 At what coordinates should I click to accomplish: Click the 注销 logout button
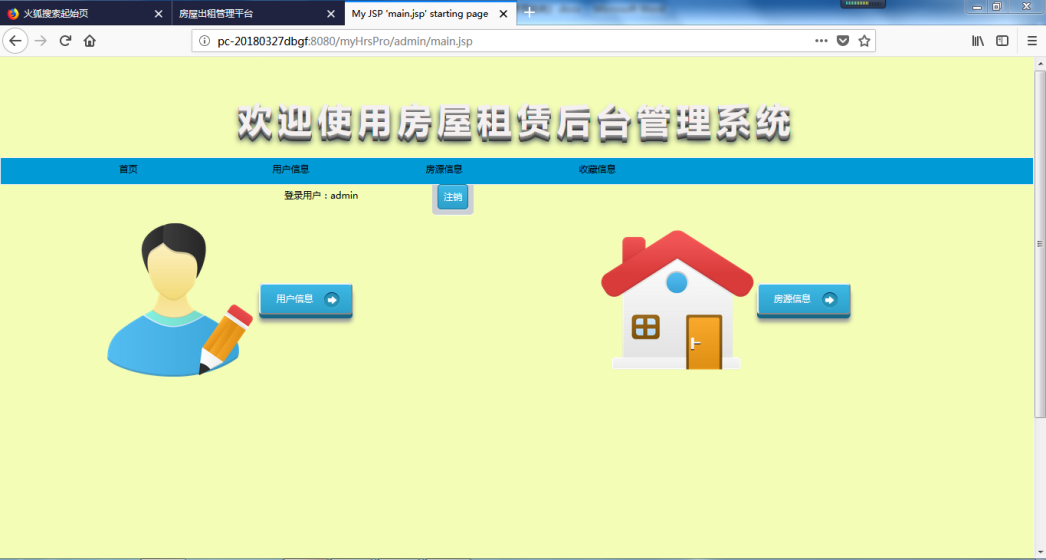coord(453,198)
